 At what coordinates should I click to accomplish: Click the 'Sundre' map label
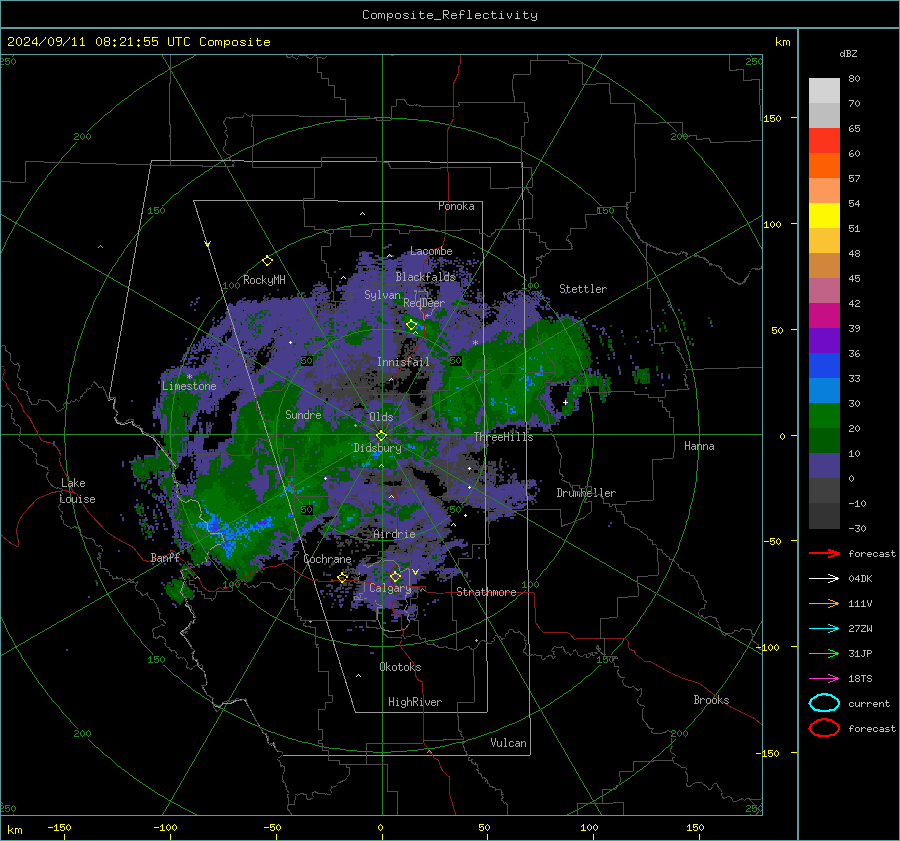303,414
